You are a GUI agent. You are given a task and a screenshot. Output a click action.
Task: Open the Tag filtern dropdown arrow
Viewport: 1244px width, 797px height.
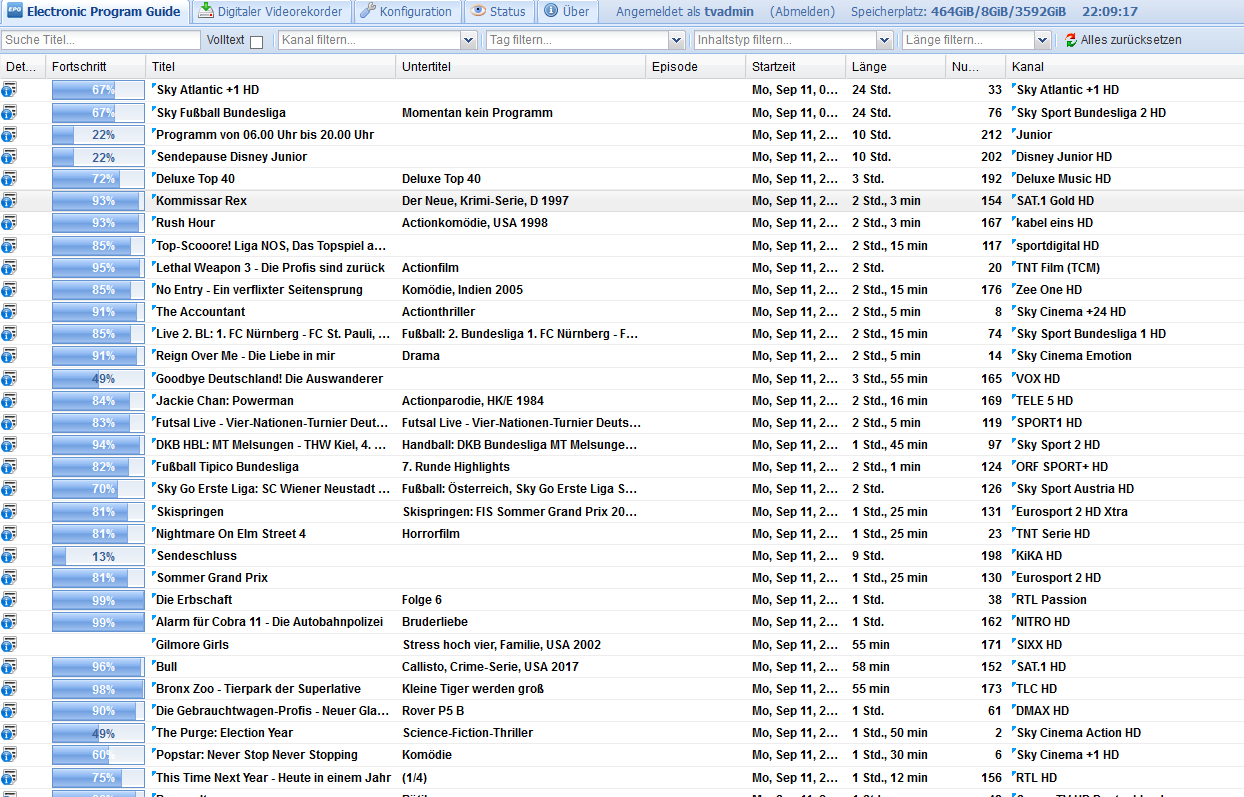tap(676, 40)
